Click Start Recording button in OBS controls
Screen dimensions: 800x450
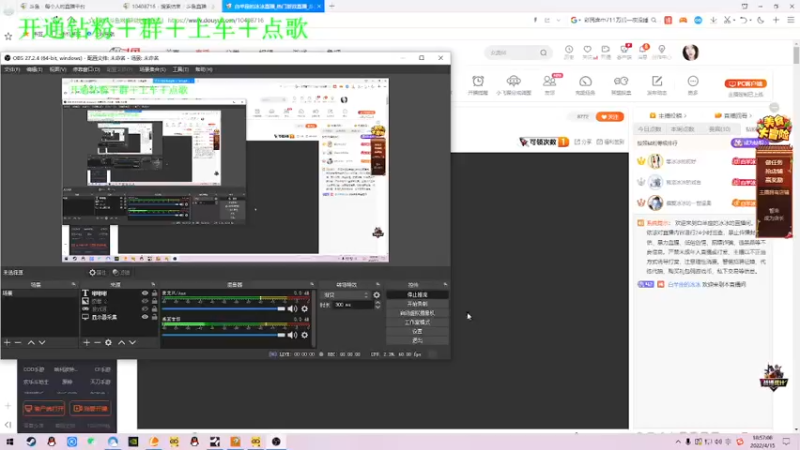coord(417,304)
